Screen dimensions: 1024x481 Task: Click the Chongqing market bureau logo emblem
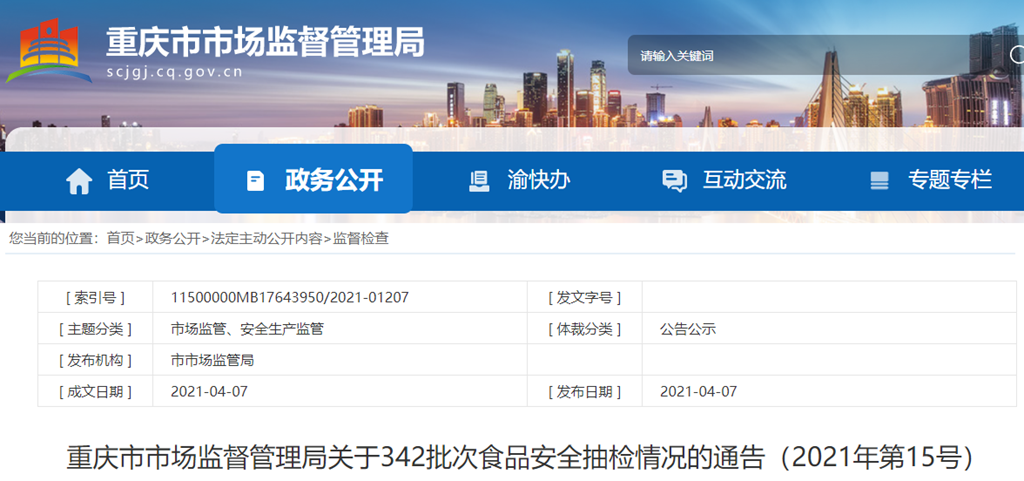pos(49,51)
